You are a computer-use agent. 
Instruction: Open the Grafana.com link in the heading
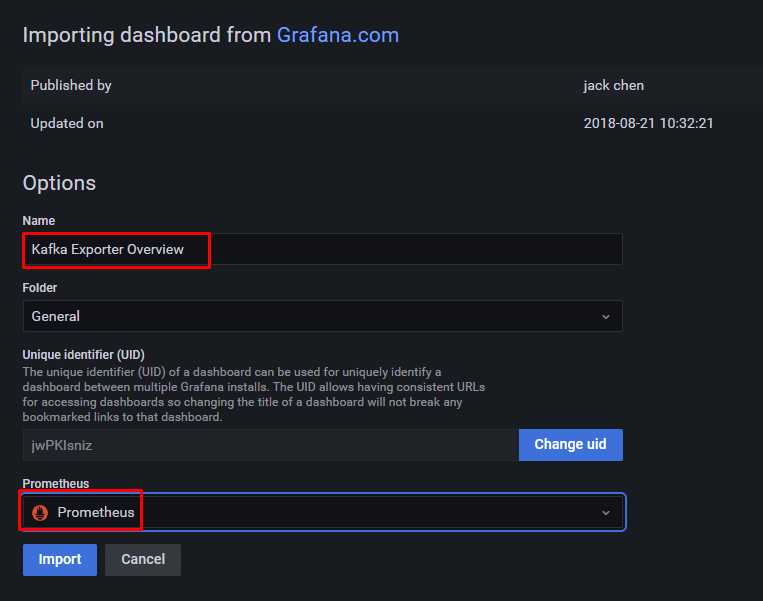pyautogui.click(x=338, y=35)
